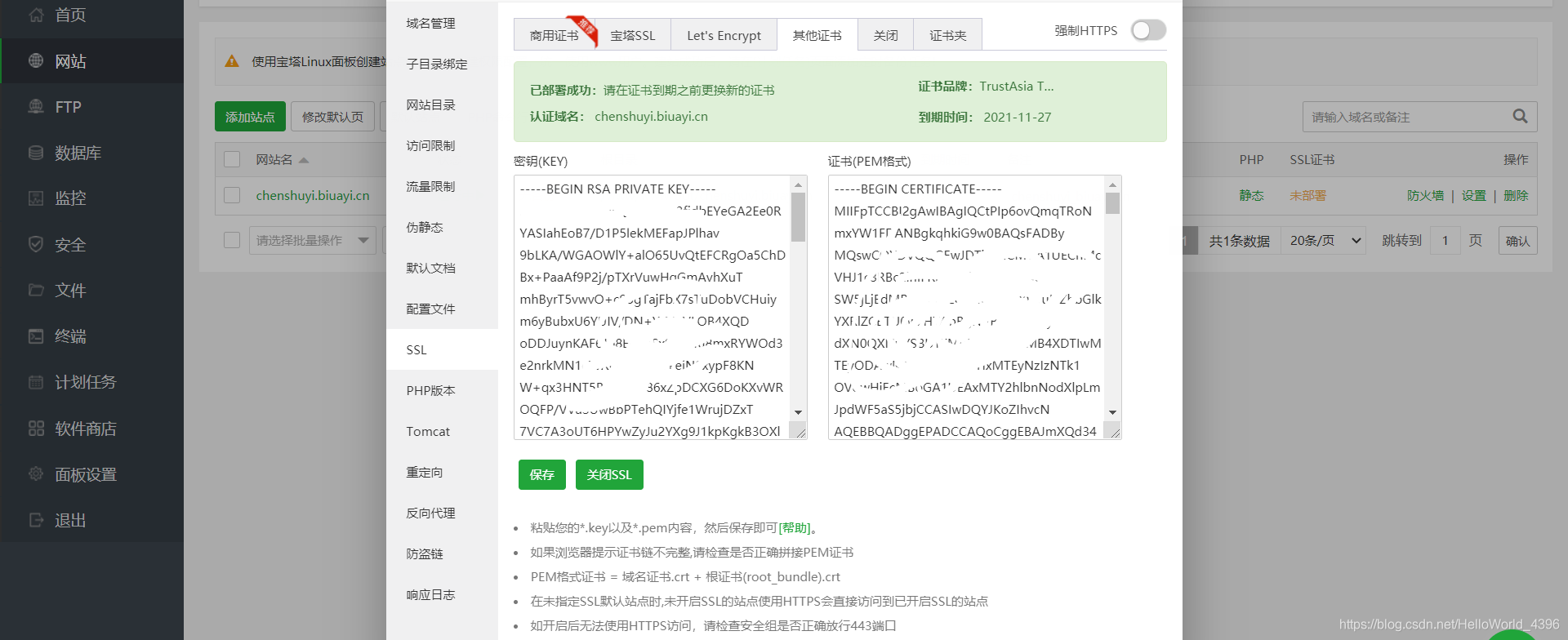Click the database icon in sidebar
The width and height of the screenshot is (1568, 640).
(36, 153)
